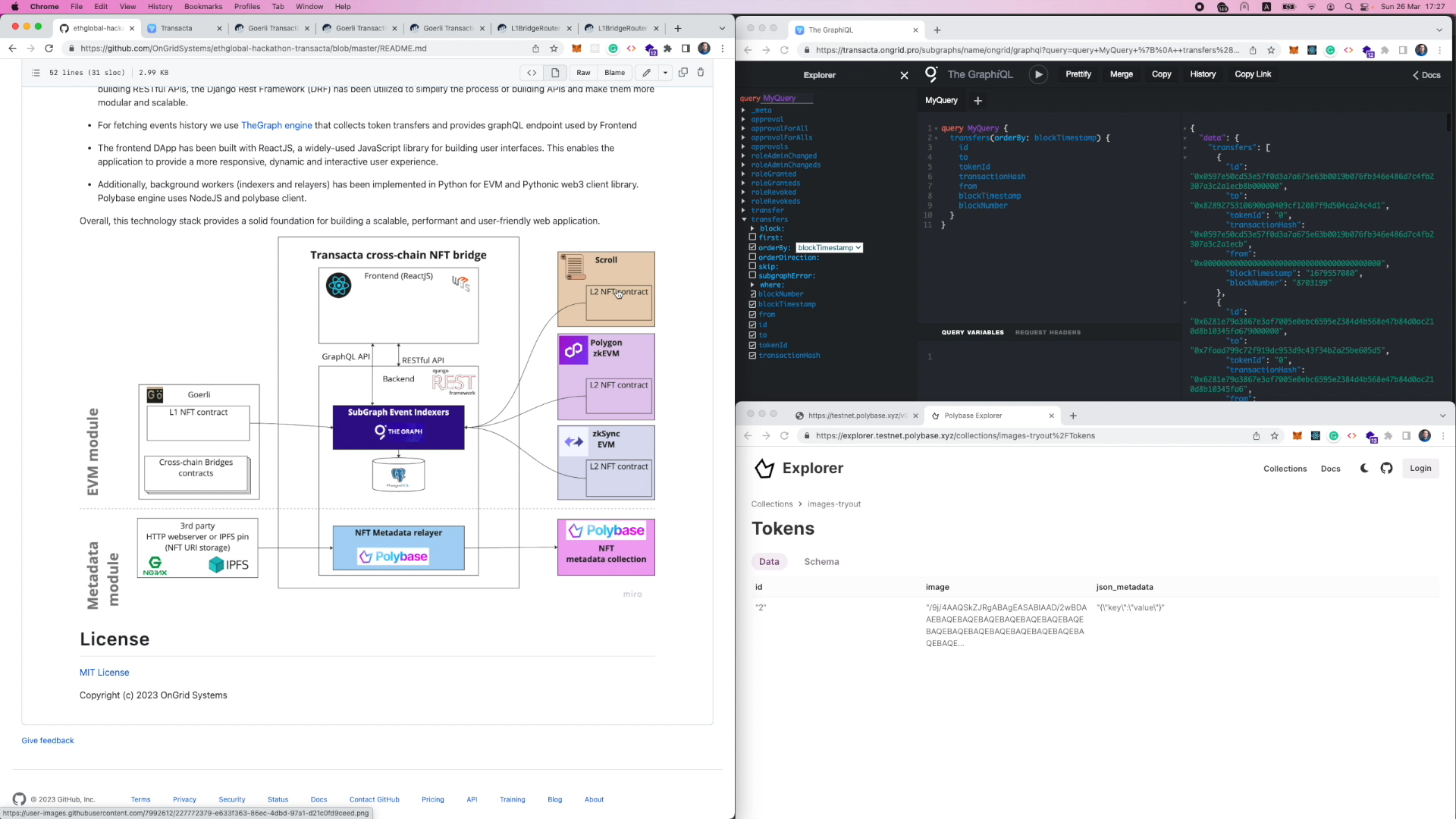The height and width of the screenshot is (819, 1456).
Task: Click the Blame button
Action: (x=615, y=73)
